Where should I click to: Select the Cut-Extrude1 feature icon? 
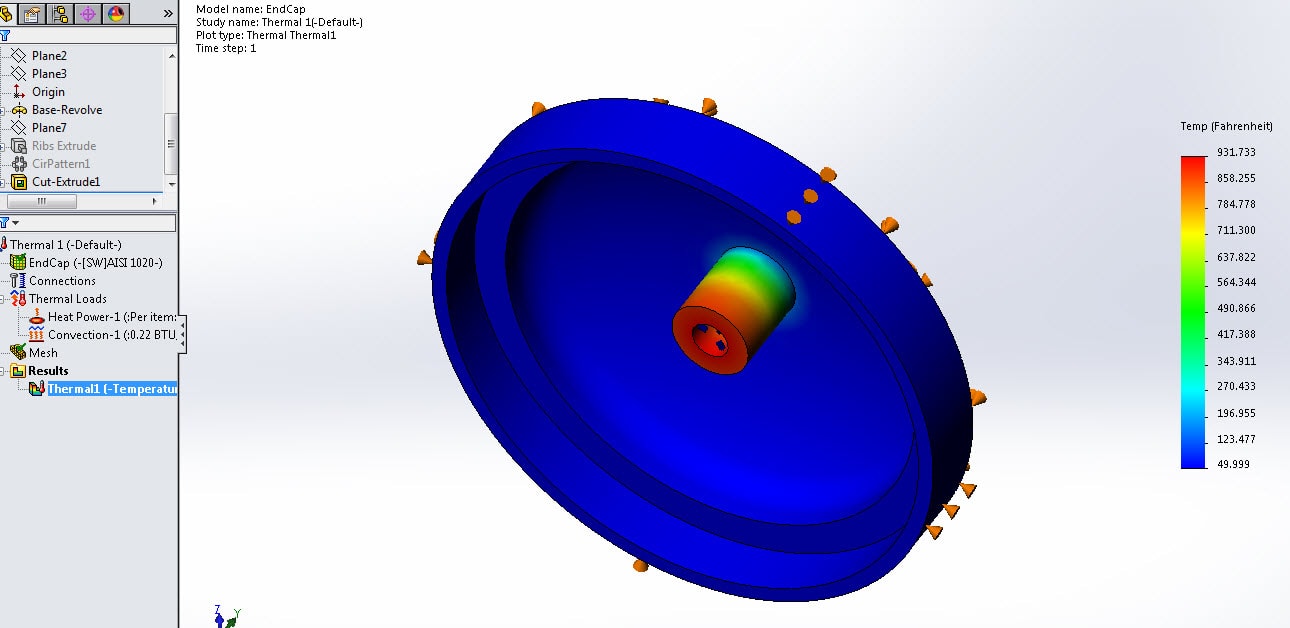point(18,182)
